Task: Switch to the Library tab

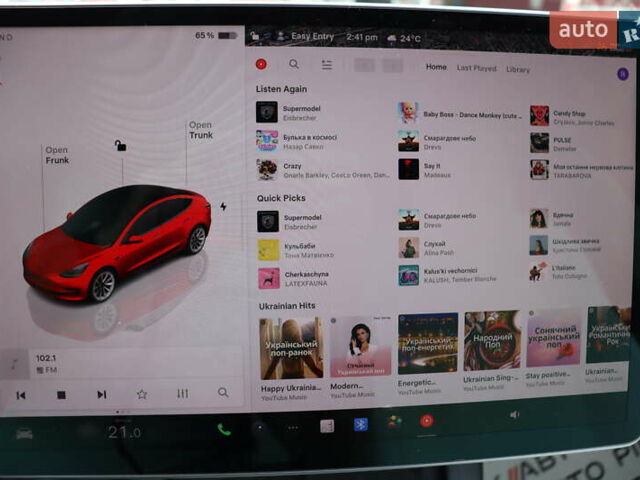Action: [x=518, y=69]
